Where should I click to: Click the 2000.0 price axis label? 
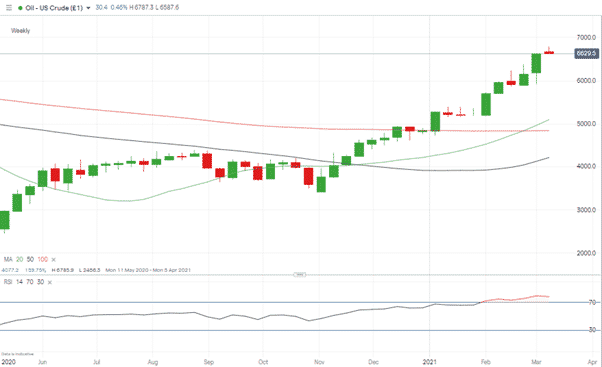tap(586, 253)
